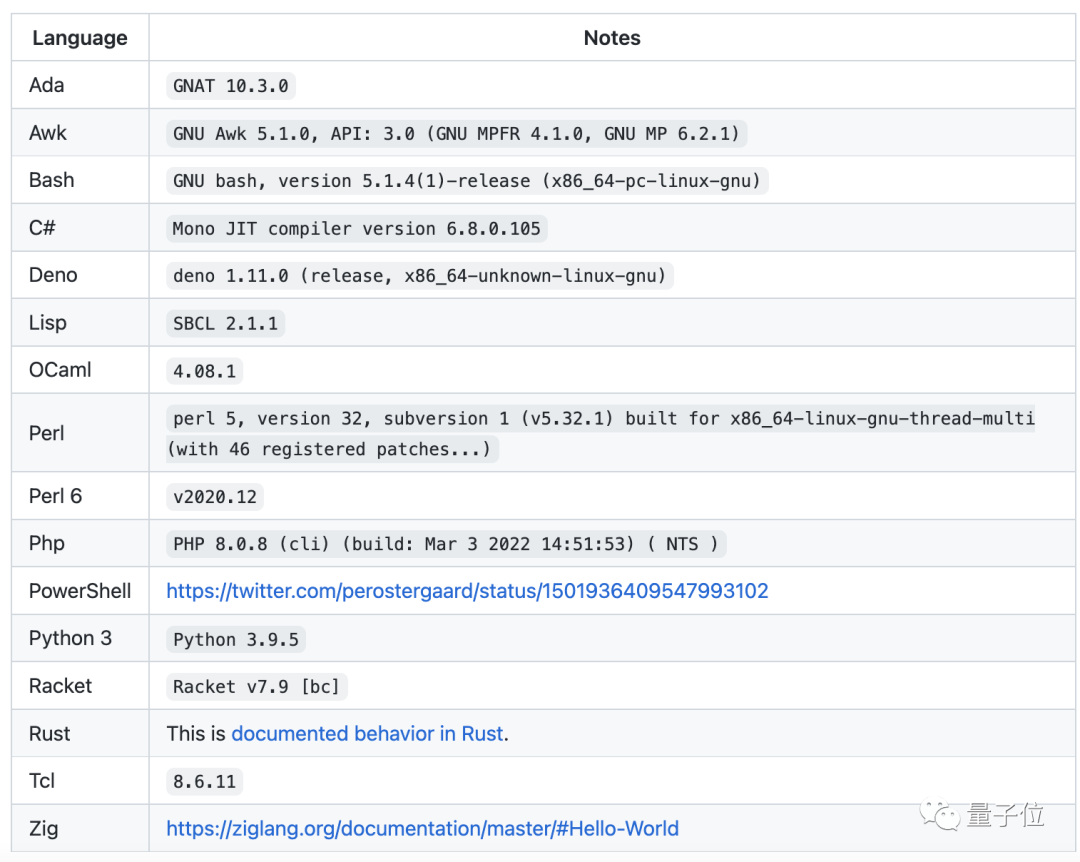This screenshot has height=862, width=1080.
Task: Click the GNU Awk 5.1.0 version note
Action: (457, 133)
